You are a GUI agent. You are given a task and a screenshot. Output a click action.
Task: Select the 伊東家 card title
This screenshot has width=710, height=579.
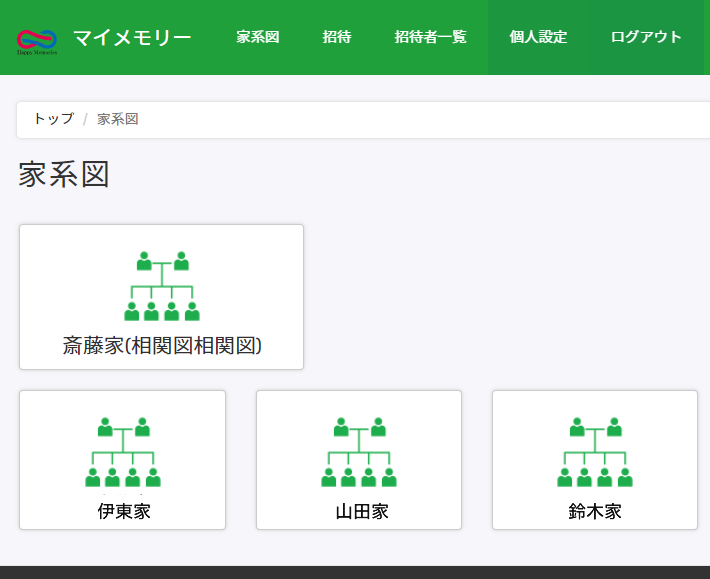123,512
